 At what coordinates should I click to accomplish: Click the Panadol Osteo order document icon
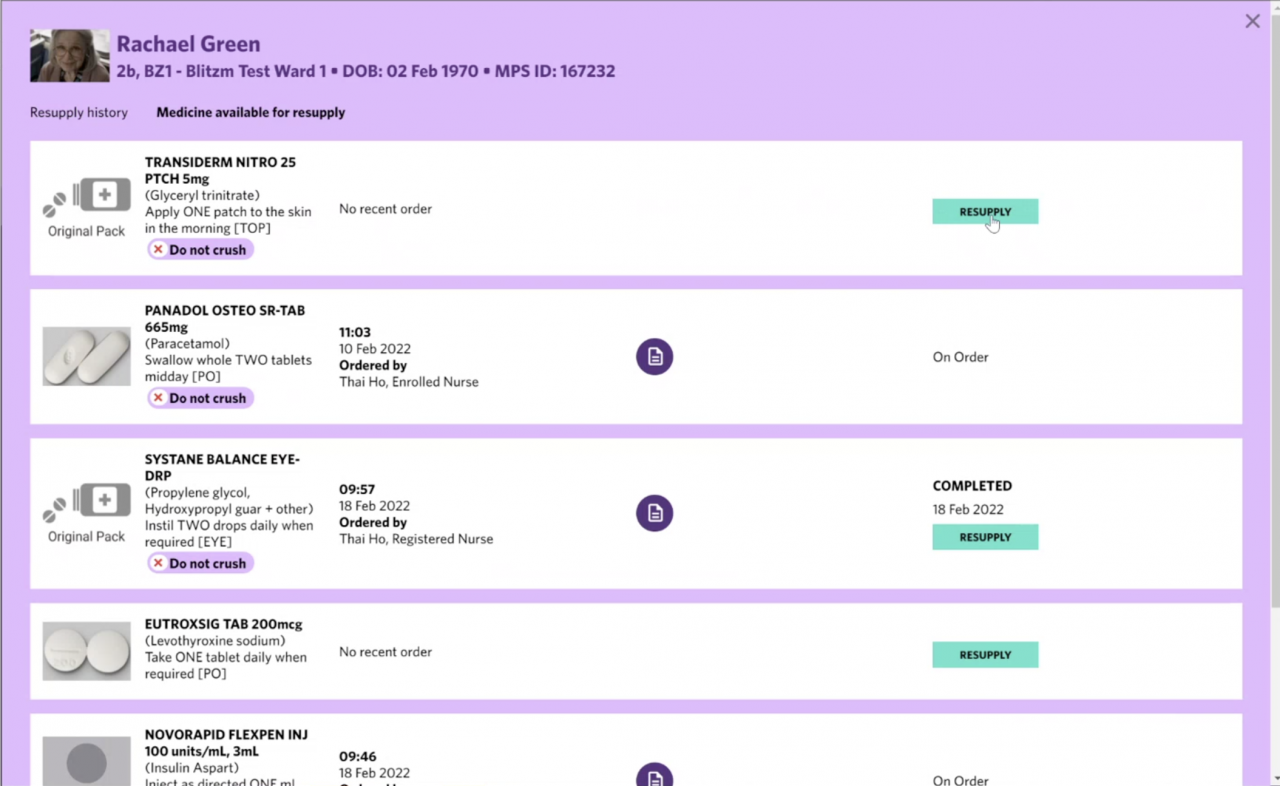click(x=654, y=357)
